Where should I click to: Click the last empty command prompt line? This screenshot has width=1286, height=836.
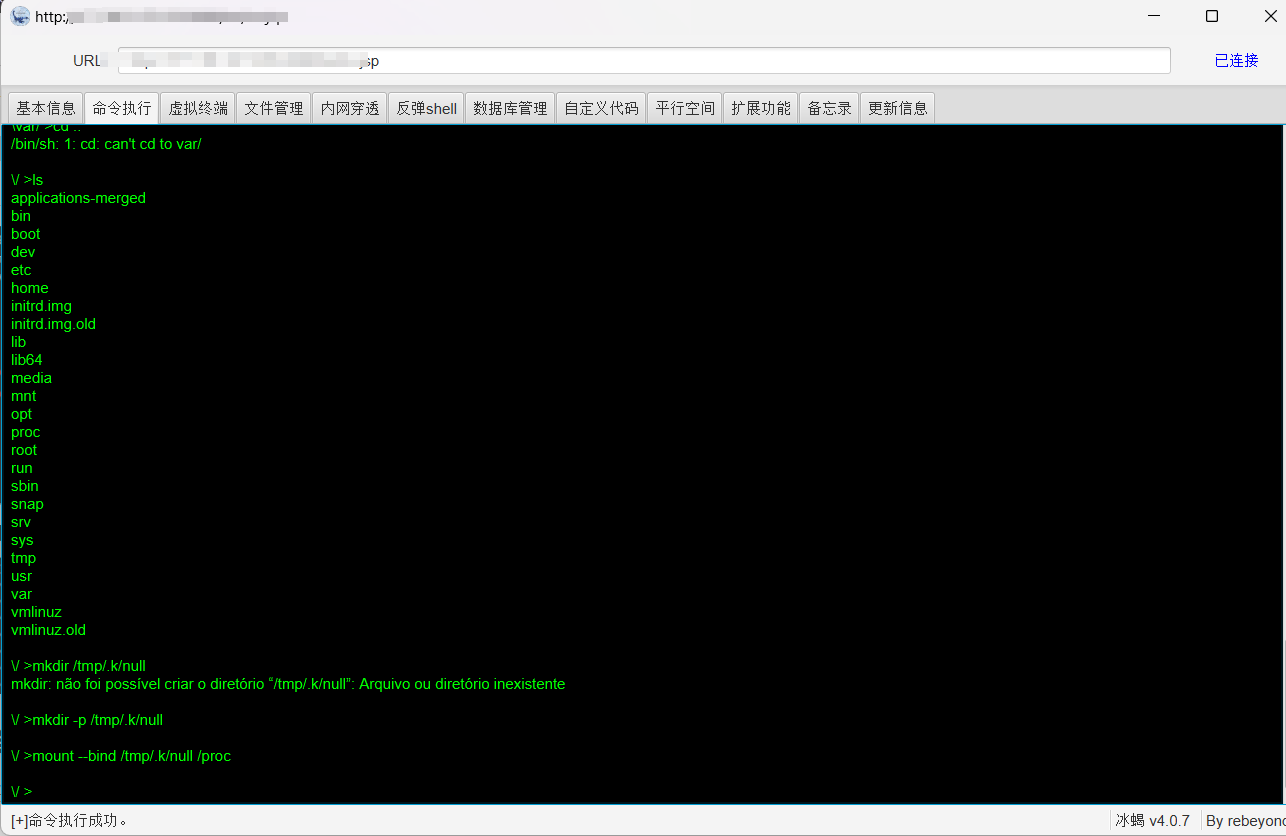22,792
